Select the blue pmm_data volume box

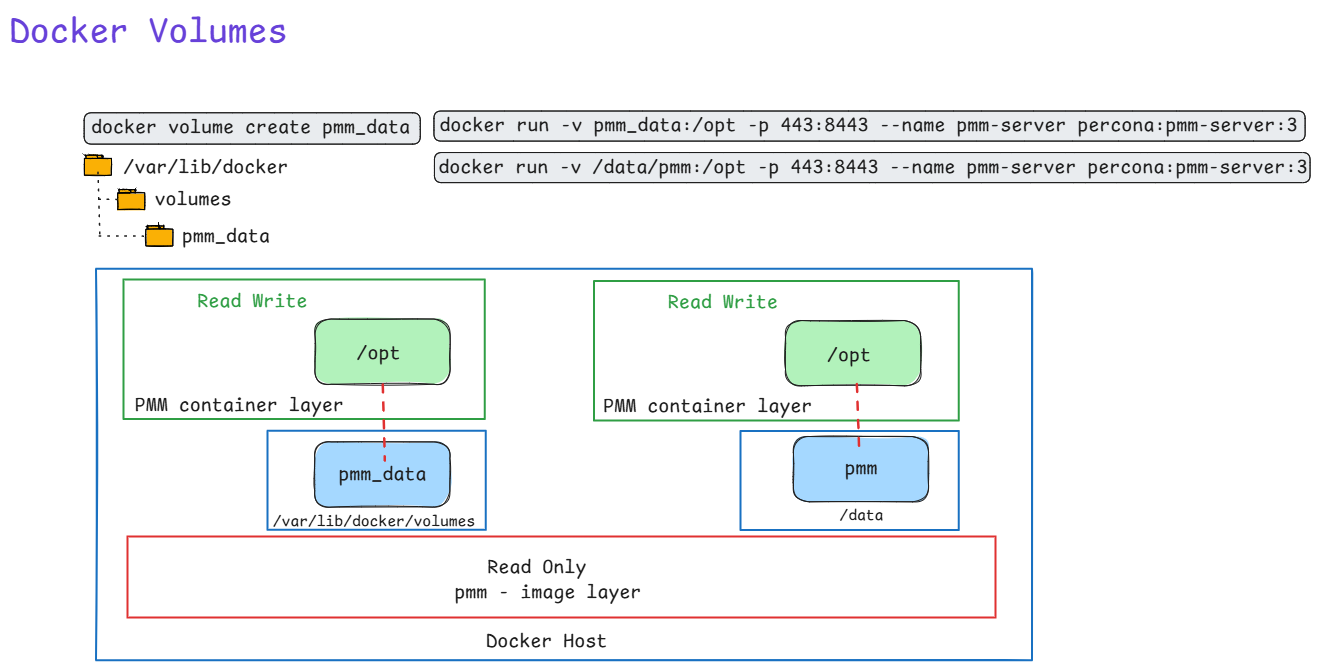[382, 474]
